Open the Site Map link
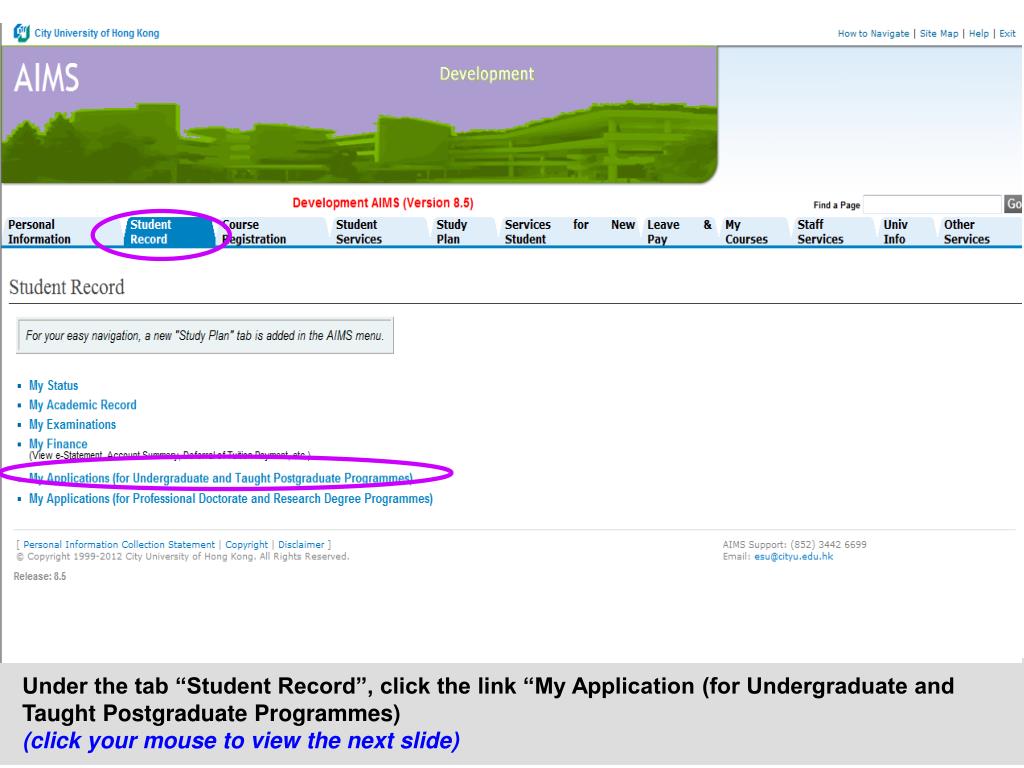1024x768 pixels. coord(939,33)
